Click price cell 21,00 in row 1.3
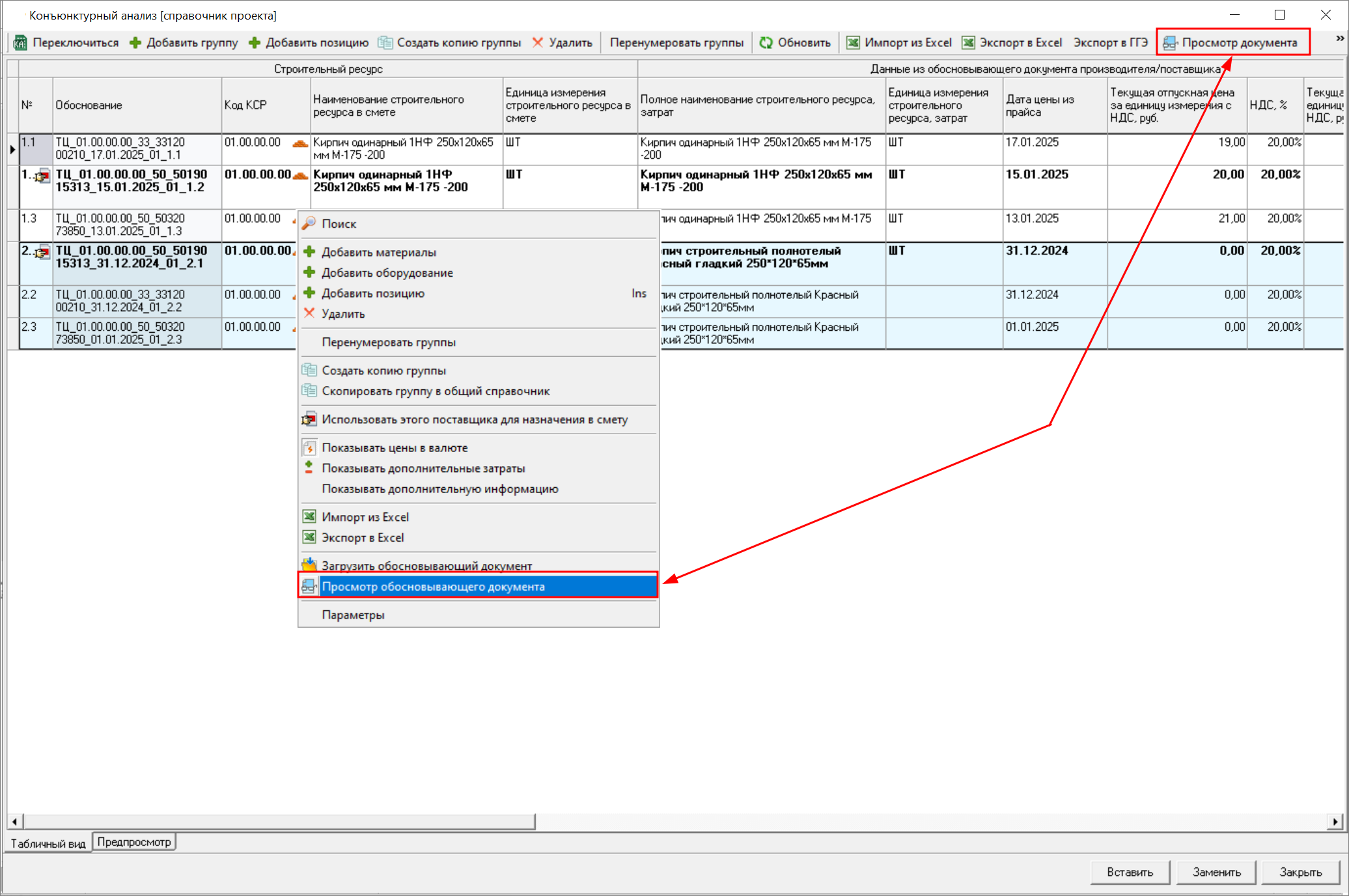Screen dimensions: 1349x896 click(x=1177, y=225)
